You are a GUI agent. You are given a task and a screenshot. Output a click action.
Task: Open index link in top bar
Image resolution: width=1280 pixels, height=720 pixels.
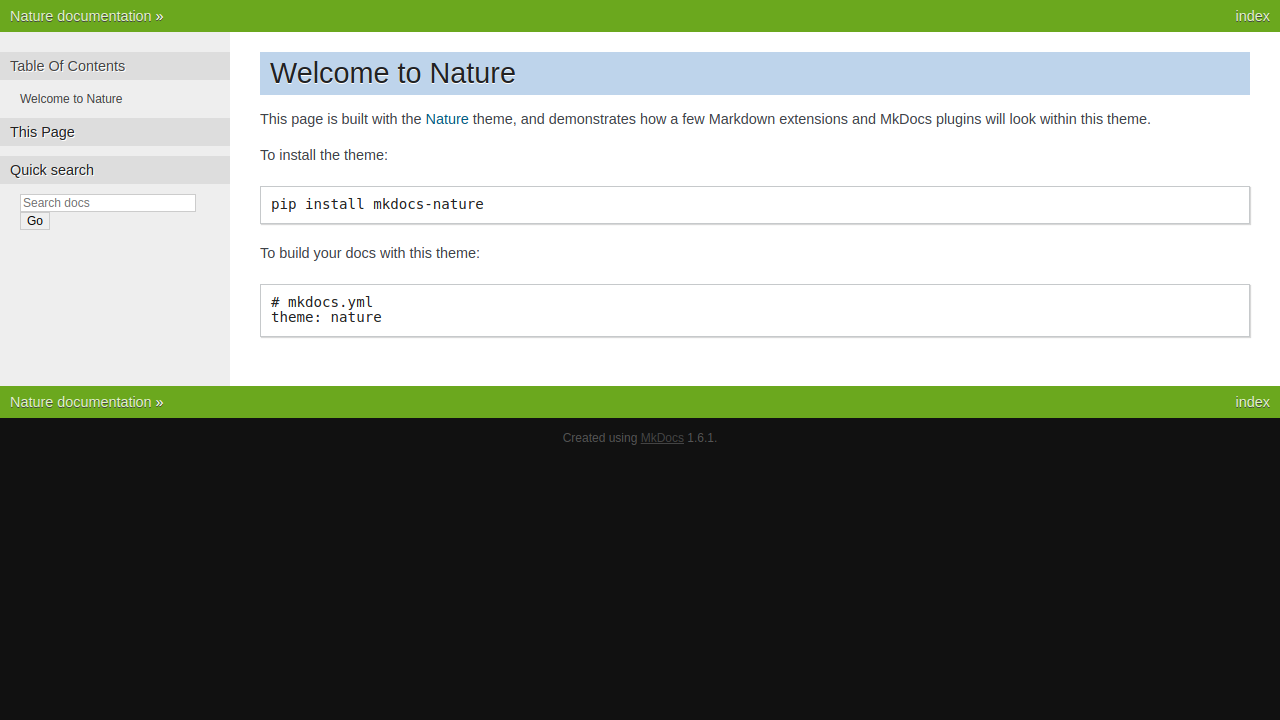tap(1252, 16)
